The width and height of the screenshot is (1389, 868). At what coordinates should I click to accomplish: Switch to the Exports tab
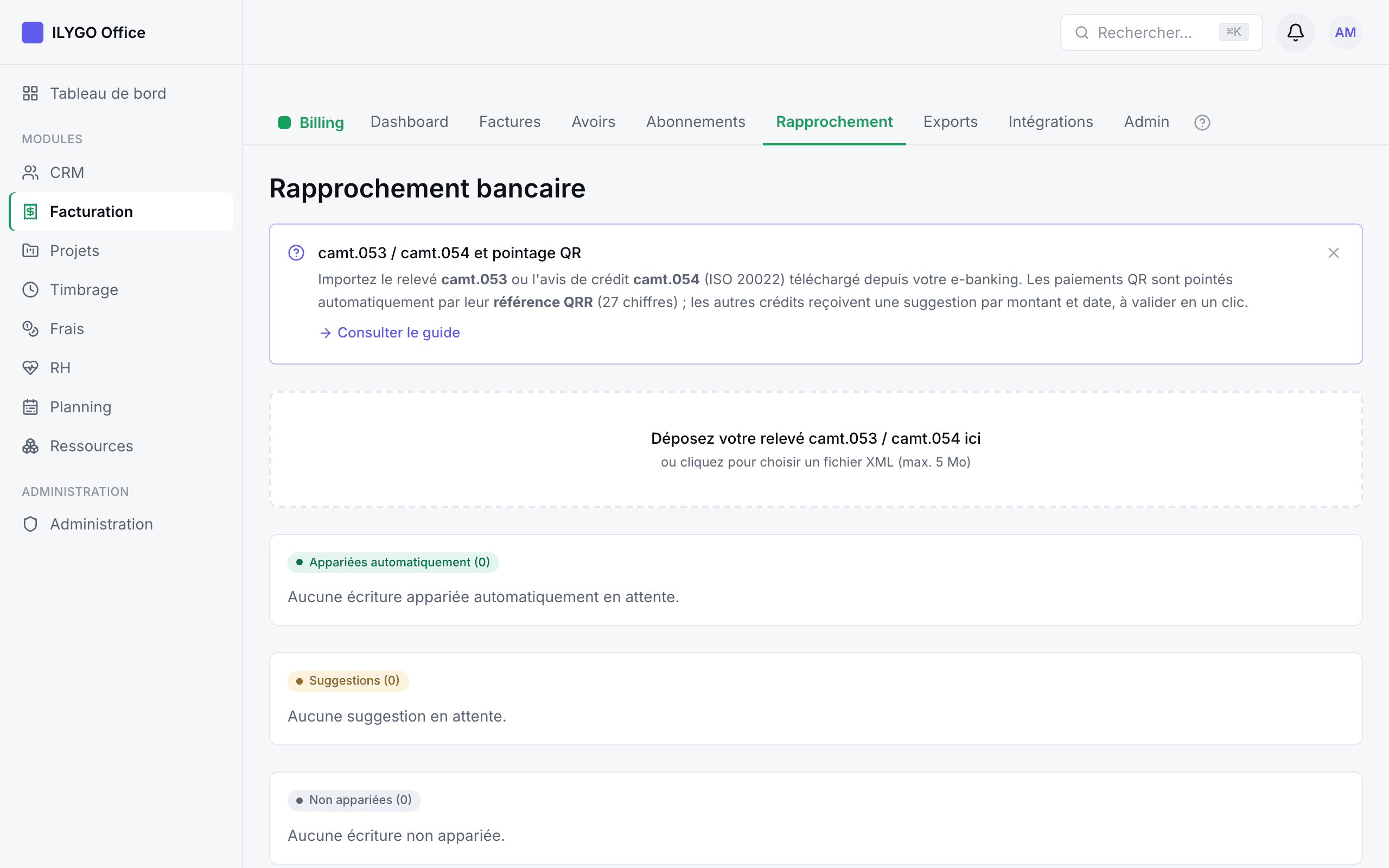tap(951, 122)
